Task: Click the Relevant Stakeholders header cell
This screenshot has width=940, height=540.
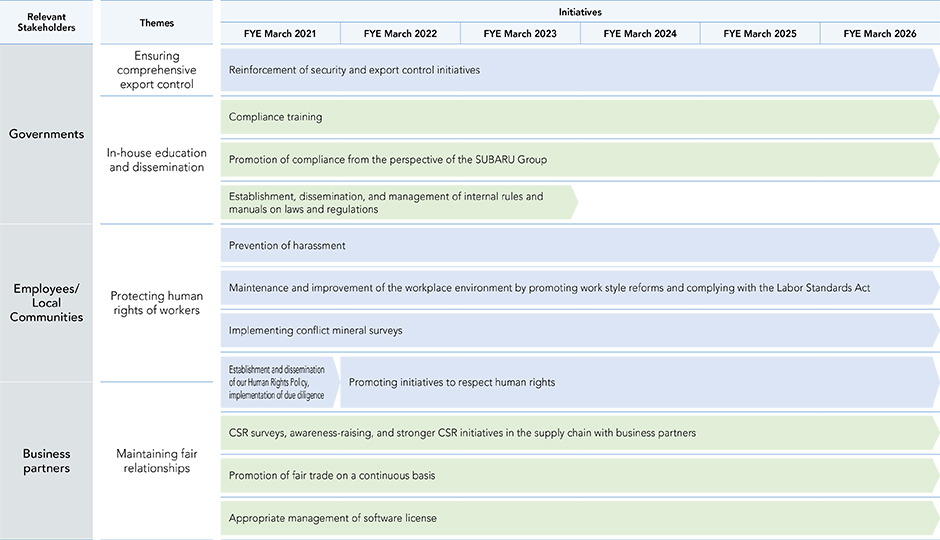Action: pyautogui.click(x=46, y=22)
